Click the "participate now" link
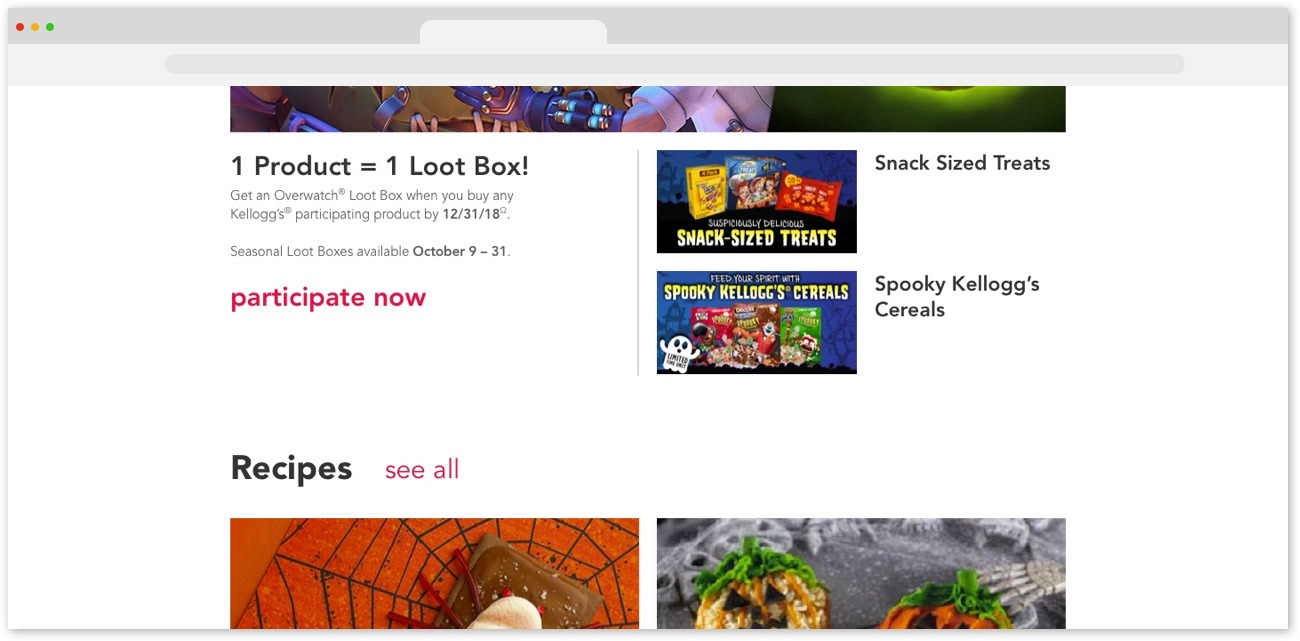Image resolution: width=1300 pixels, height=641 pixels. click(328, 297)
